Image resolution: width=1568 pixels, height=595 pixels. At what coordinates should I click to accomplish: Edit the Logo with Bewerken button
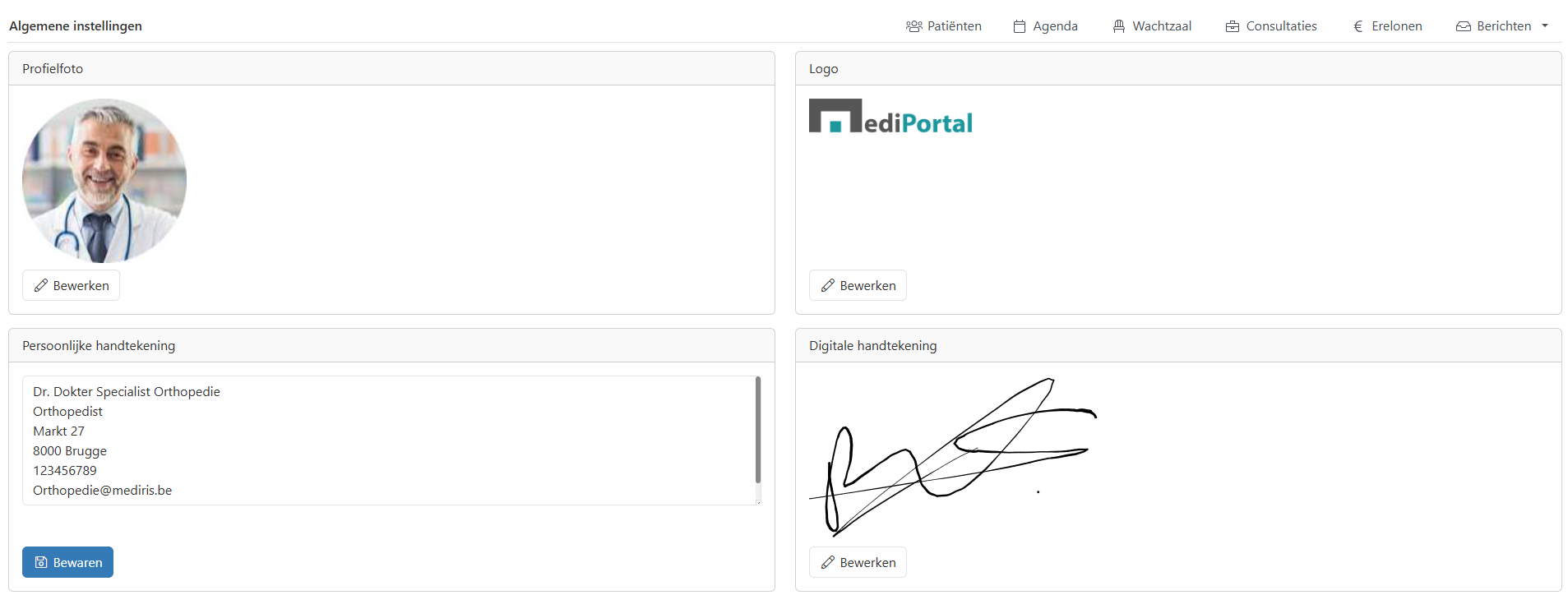pos(858,285)
